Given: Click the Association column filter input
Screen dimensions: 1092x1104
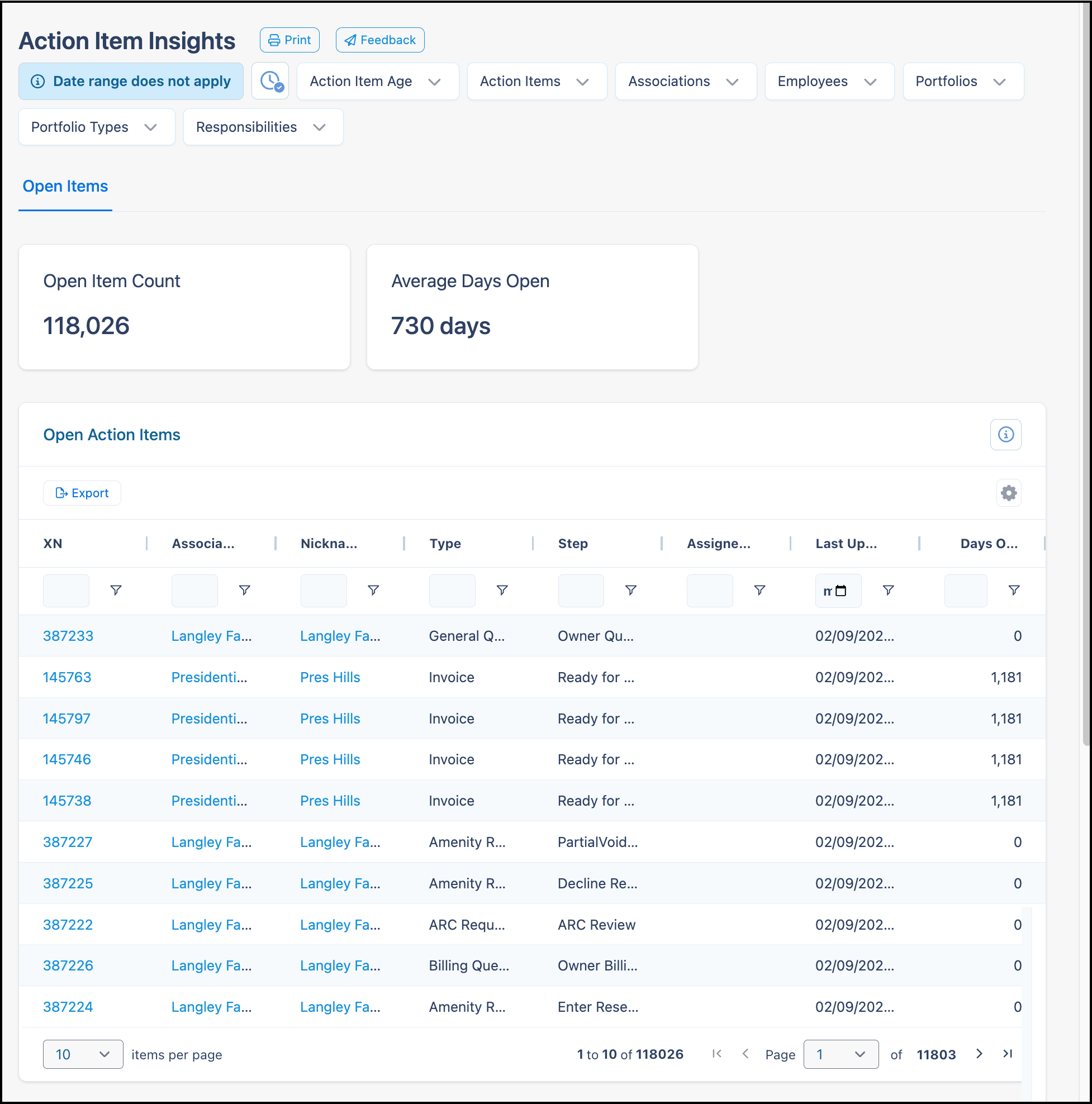Looking at the screenshot, I should pyautogui.click(x=194, y=591).
